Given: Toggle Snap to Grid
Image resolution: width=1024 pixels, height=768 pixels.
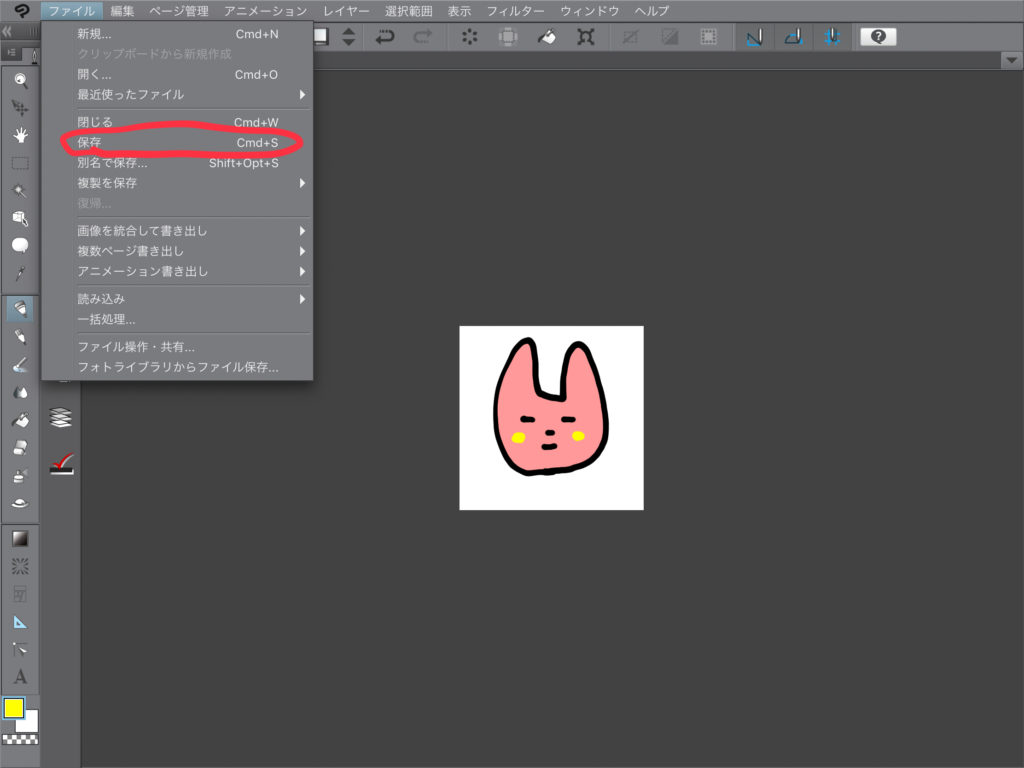Looking at the screenshot, I should tap(831, 37).
